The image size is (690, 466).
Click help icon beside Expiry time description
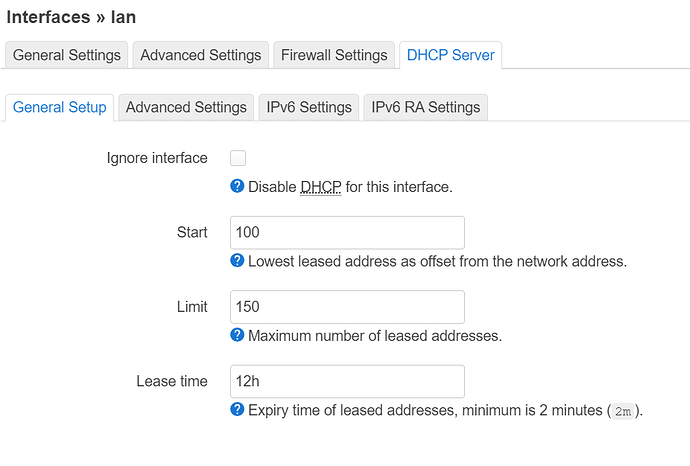pos(237,409)
